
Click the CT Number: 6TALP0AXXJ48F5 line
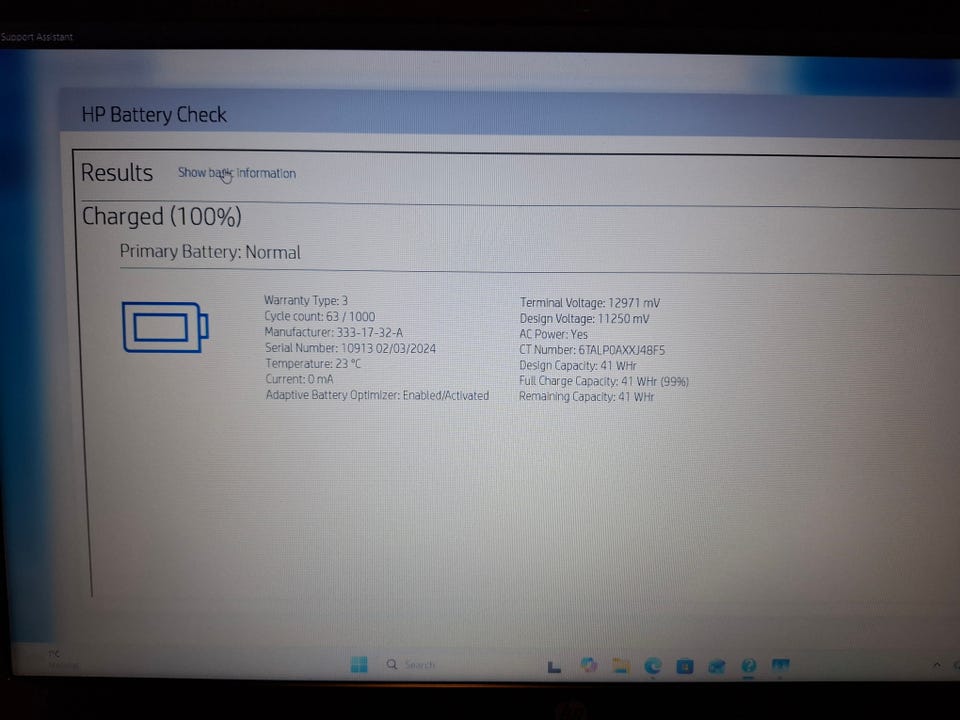click(592, 350)
